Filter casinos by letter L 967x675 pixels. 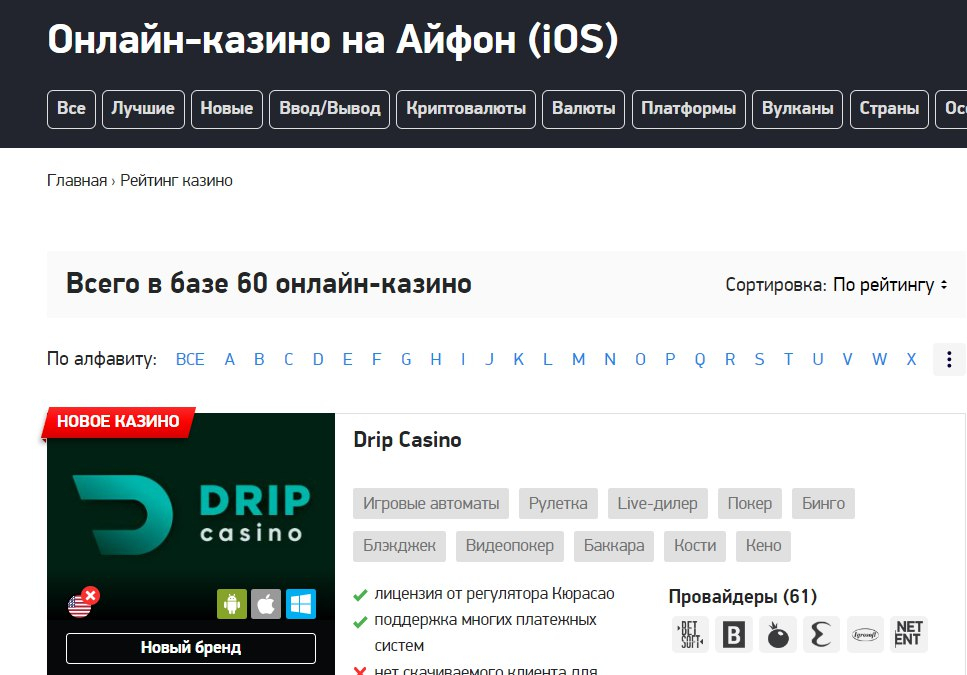547,359
